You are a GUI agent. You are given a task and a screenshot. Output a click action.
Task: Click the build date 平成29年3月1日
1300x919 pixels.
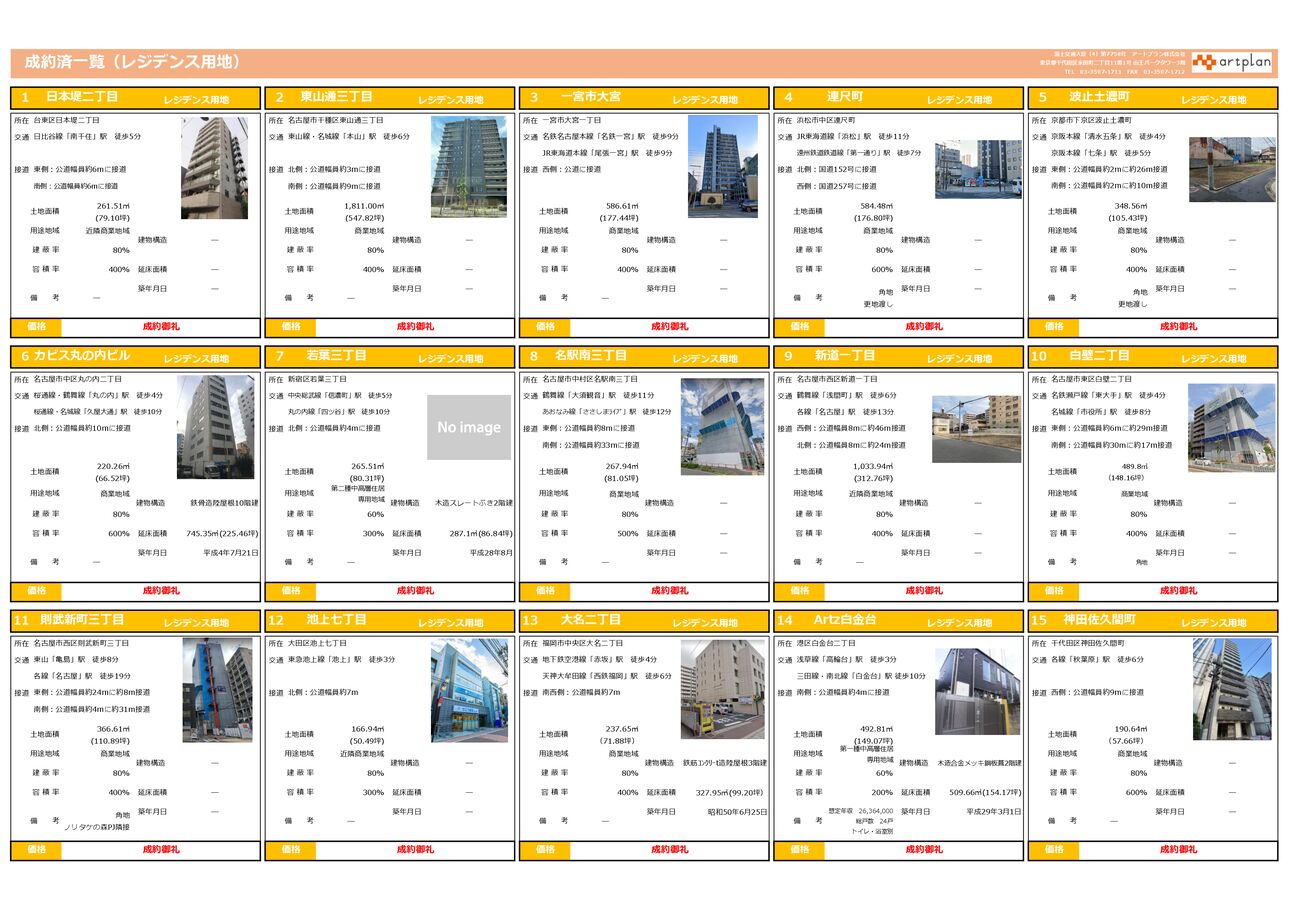tap(994, 812)
